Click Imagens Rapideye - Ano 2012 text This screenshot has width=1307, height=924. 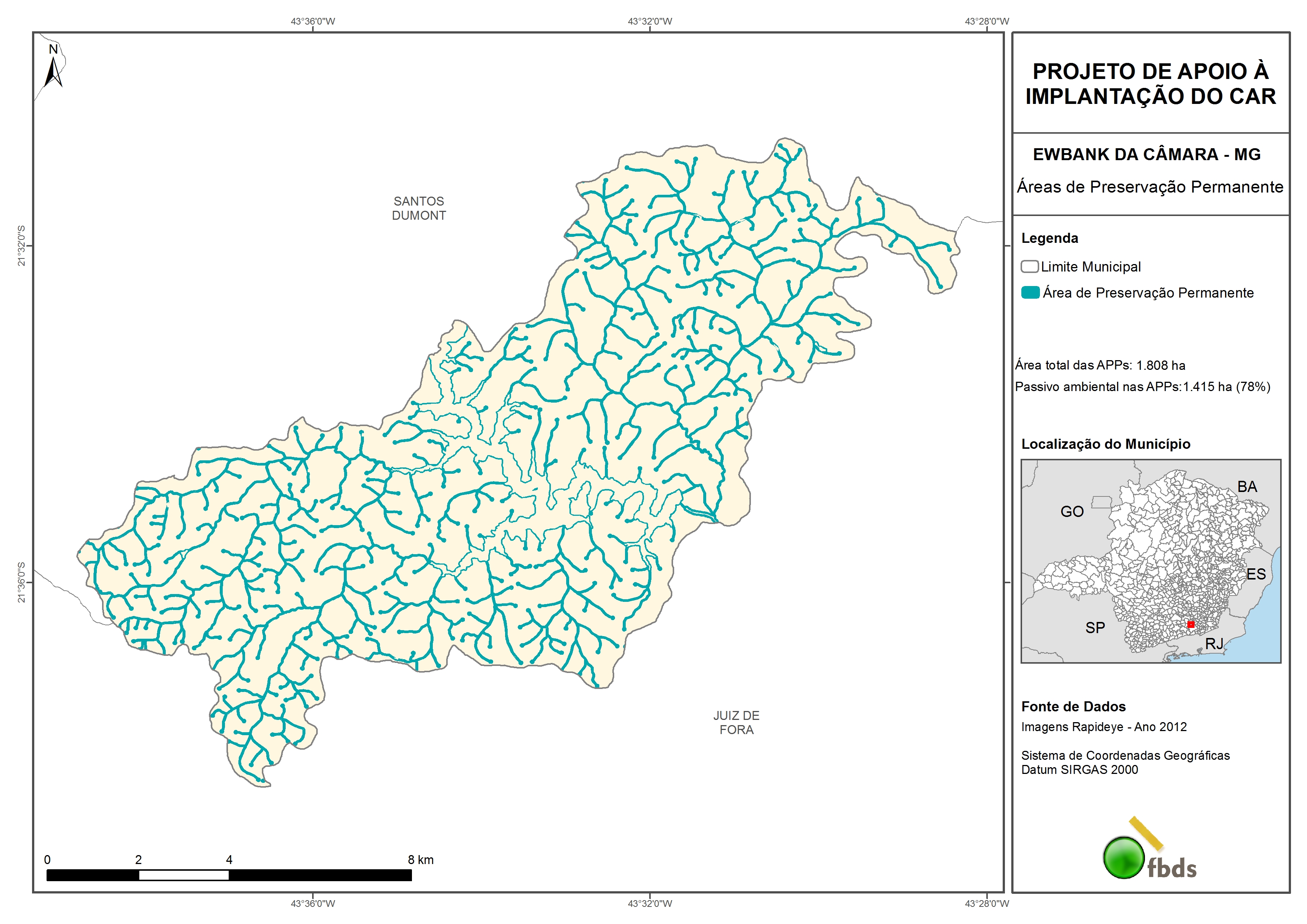(1104, 727)
